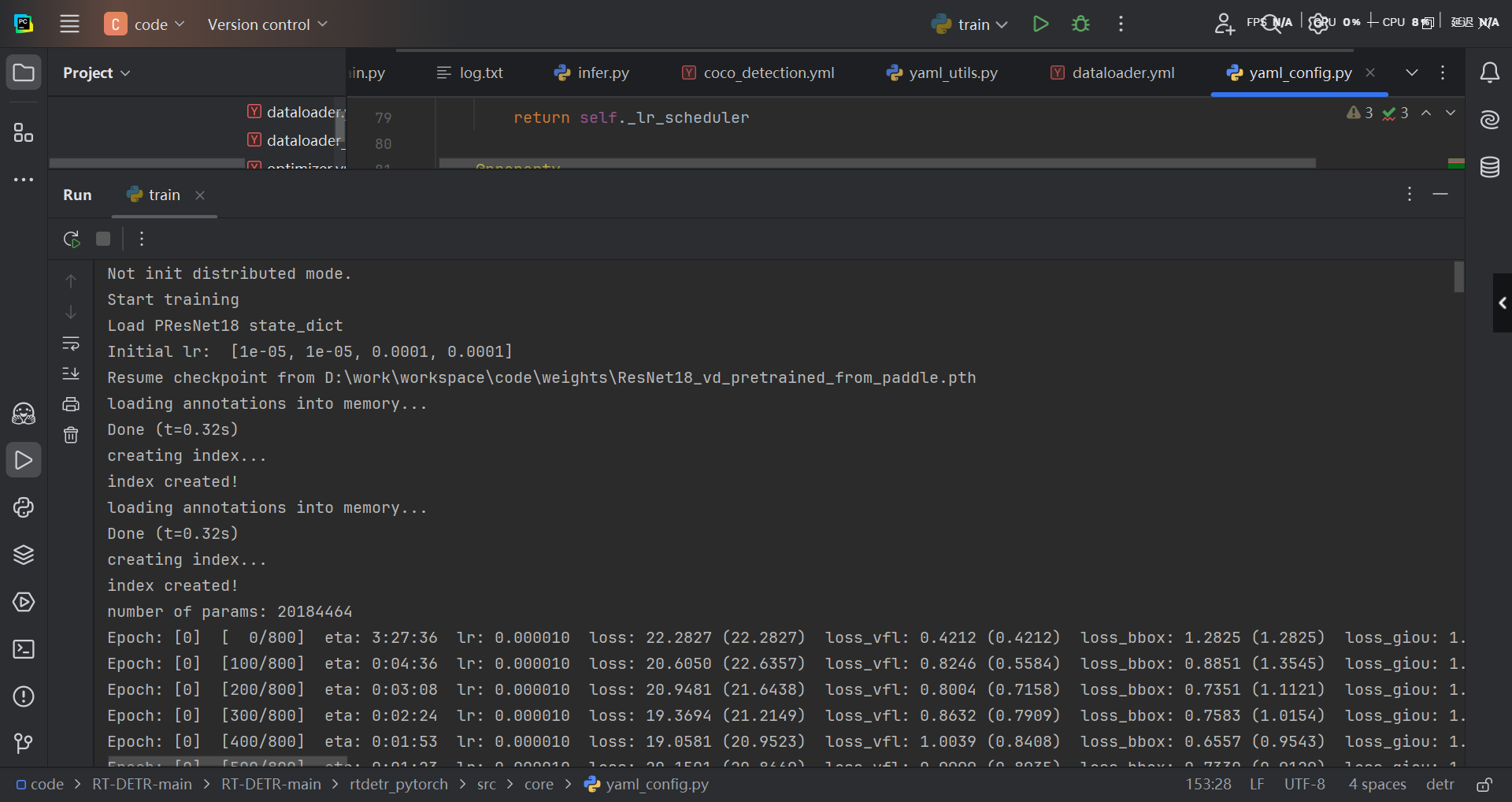Viewport: 1512px width, 802px height.
Task: Open Run panel options menu
Action: tap(1410, 194)
